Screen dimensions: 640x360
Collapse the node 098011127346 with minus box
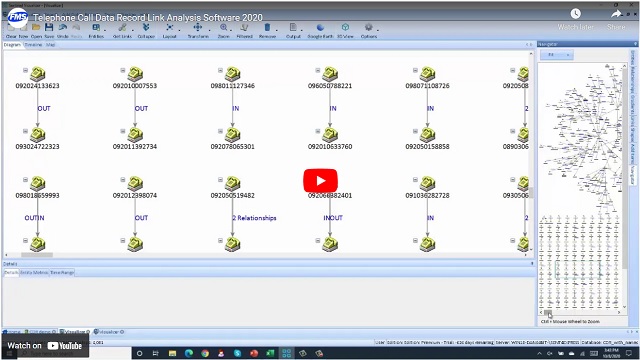coord(220,70)
